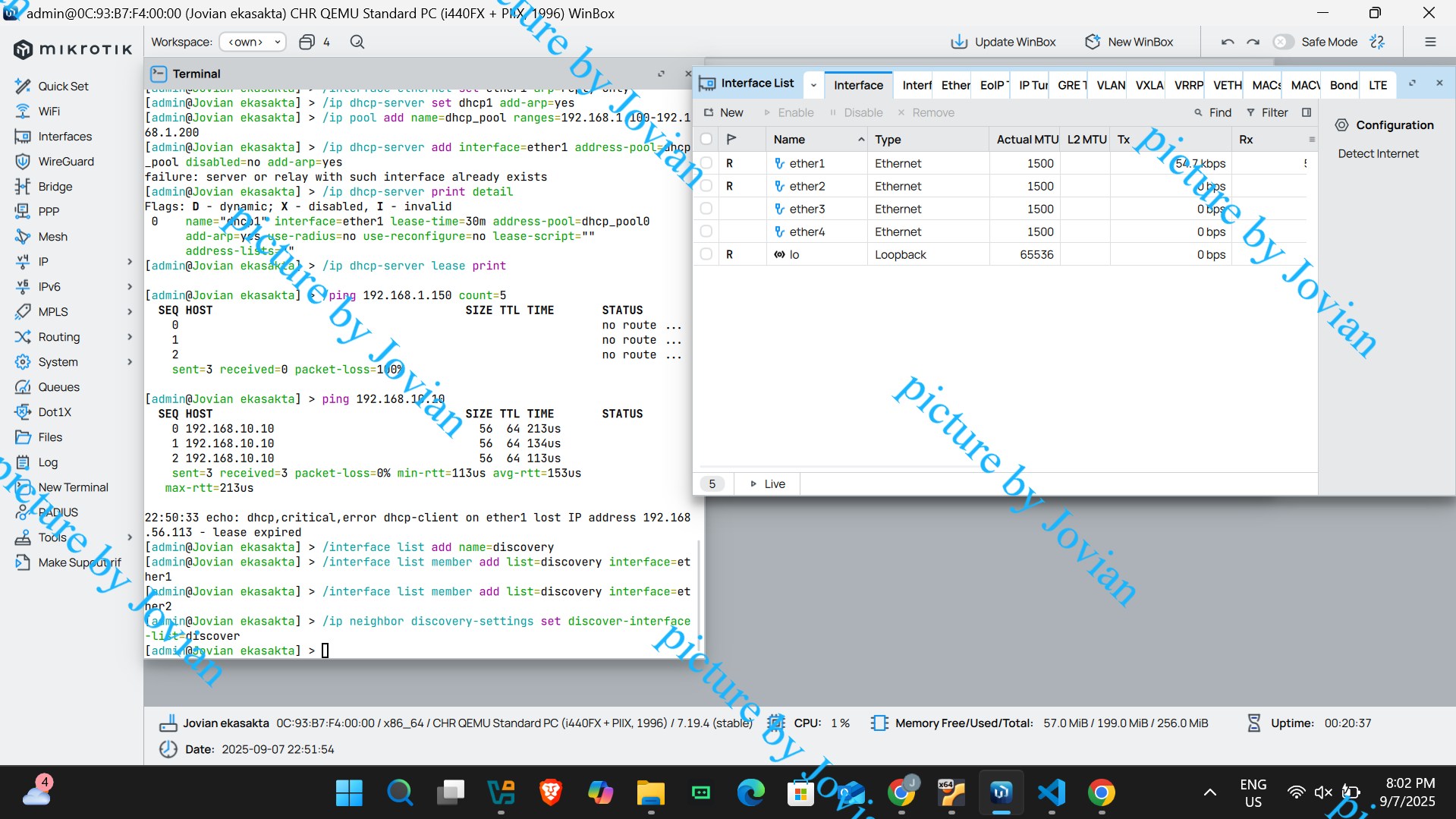Expand the Tools submenu
This screenshot has width=1456, height=819.
point(130,537)
